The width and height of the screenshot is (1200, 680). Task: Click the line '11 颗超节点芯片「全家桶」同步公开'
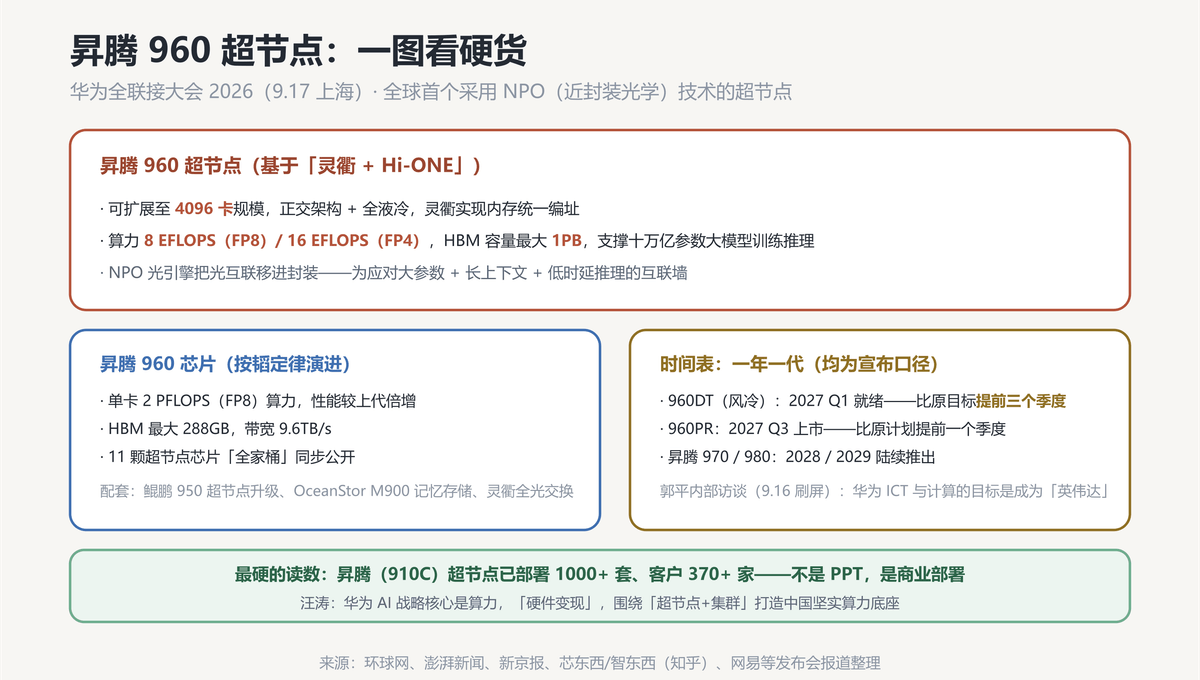(228, 457)
